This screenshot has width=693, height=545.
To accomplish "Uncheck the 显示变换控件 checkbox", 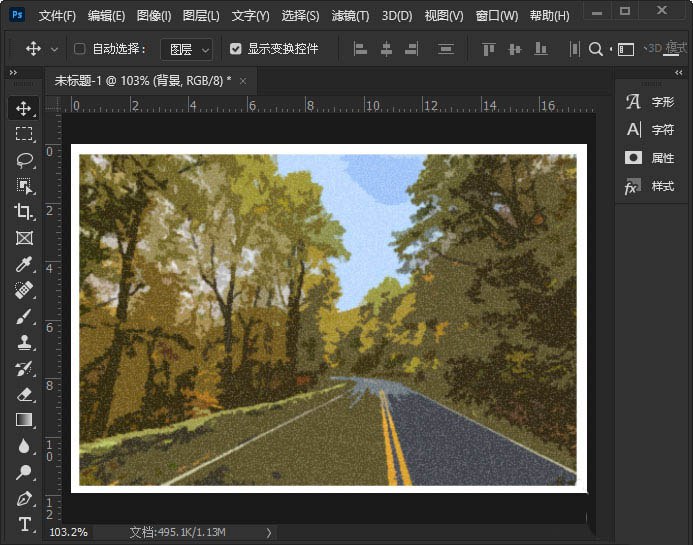I will coord(236,49).
